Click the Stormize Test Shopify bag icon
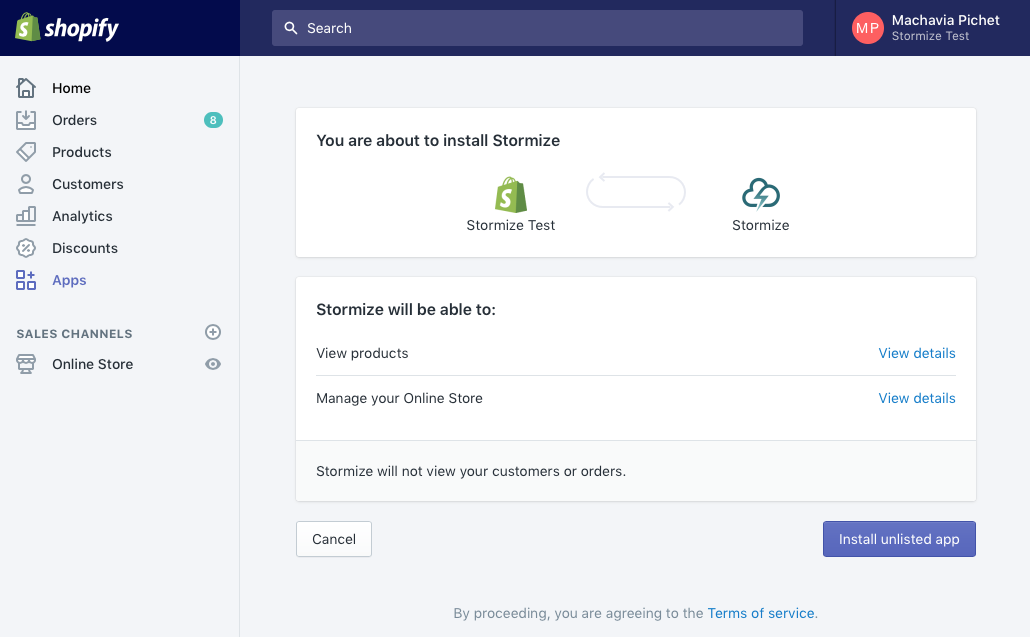 point(510,194)
